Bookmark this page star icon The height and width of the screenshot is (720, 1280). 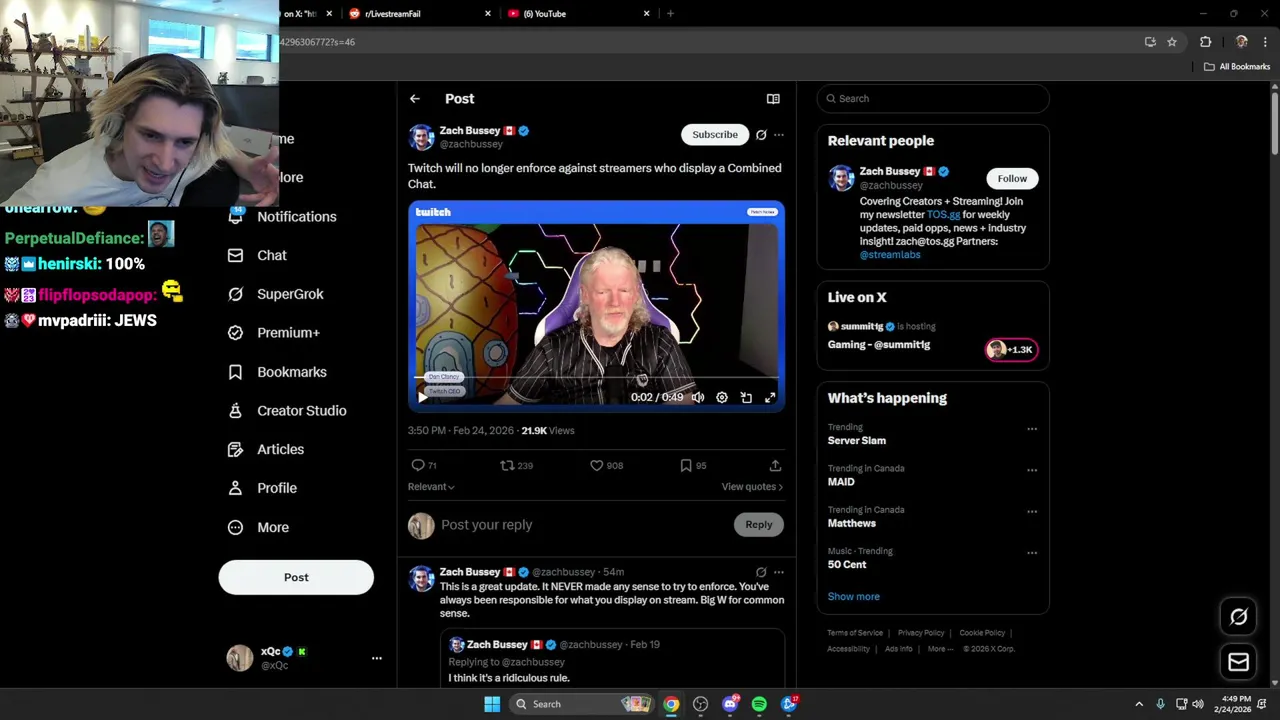[x=1172, y=42]
